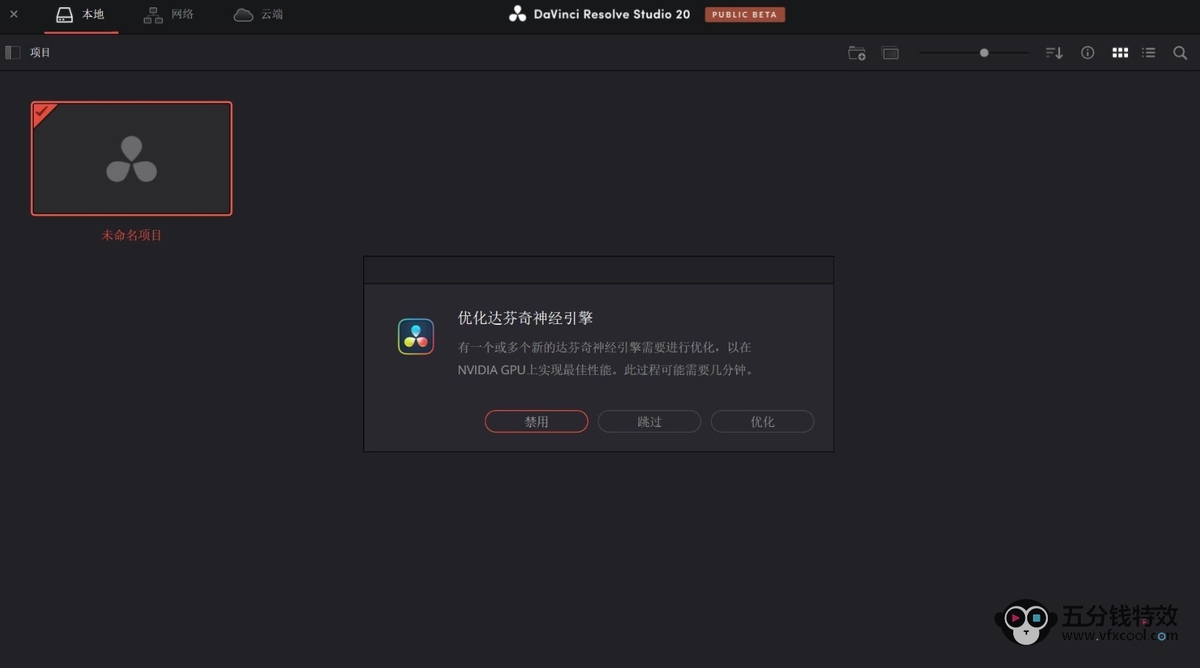Close the project manager with the X icon
The width and height of the screenshot is (1200, 668).
[14, 14]
